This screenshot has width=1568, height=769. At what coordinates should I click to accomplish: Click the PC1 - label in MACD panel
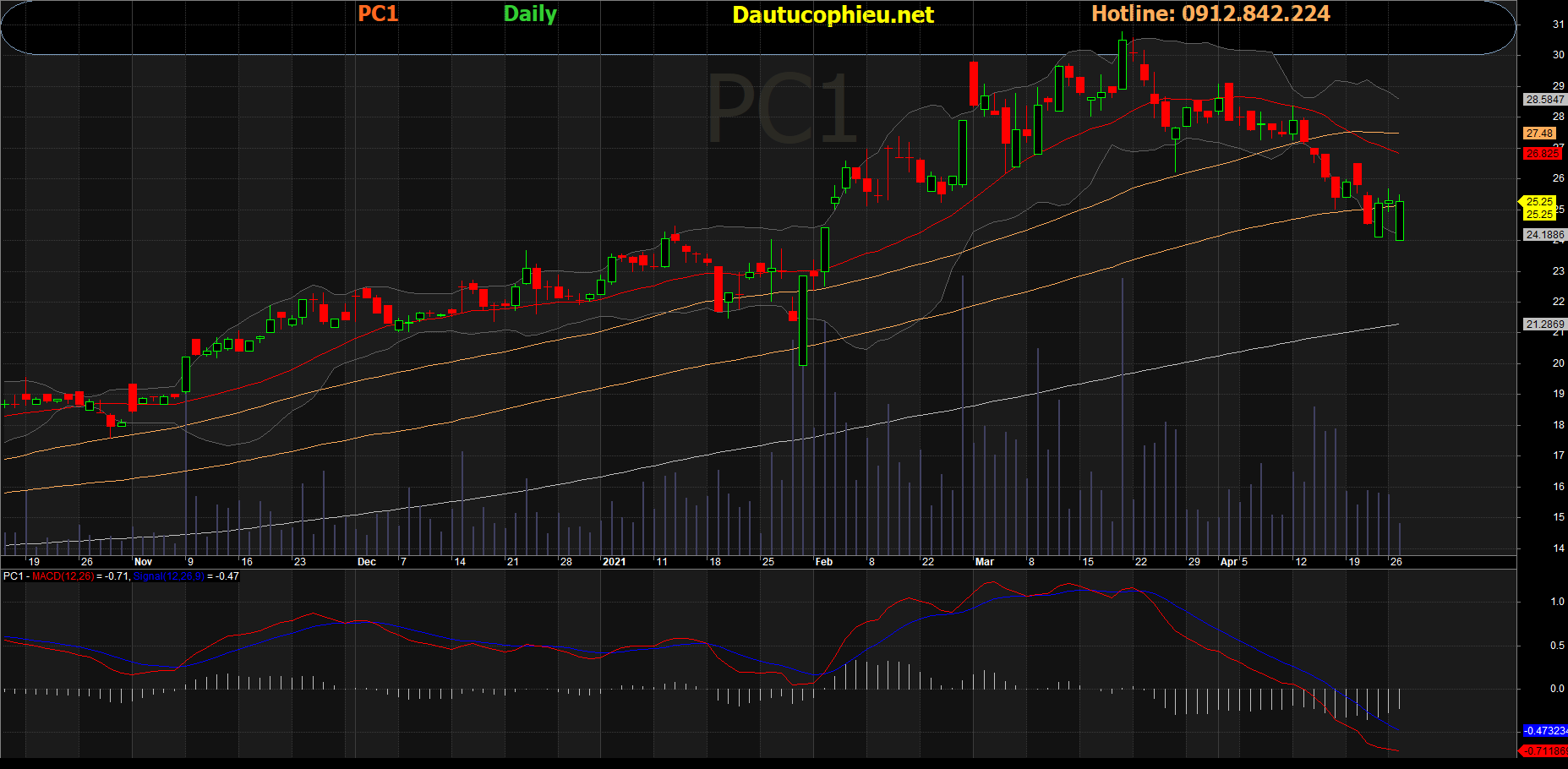pos(16,576)
